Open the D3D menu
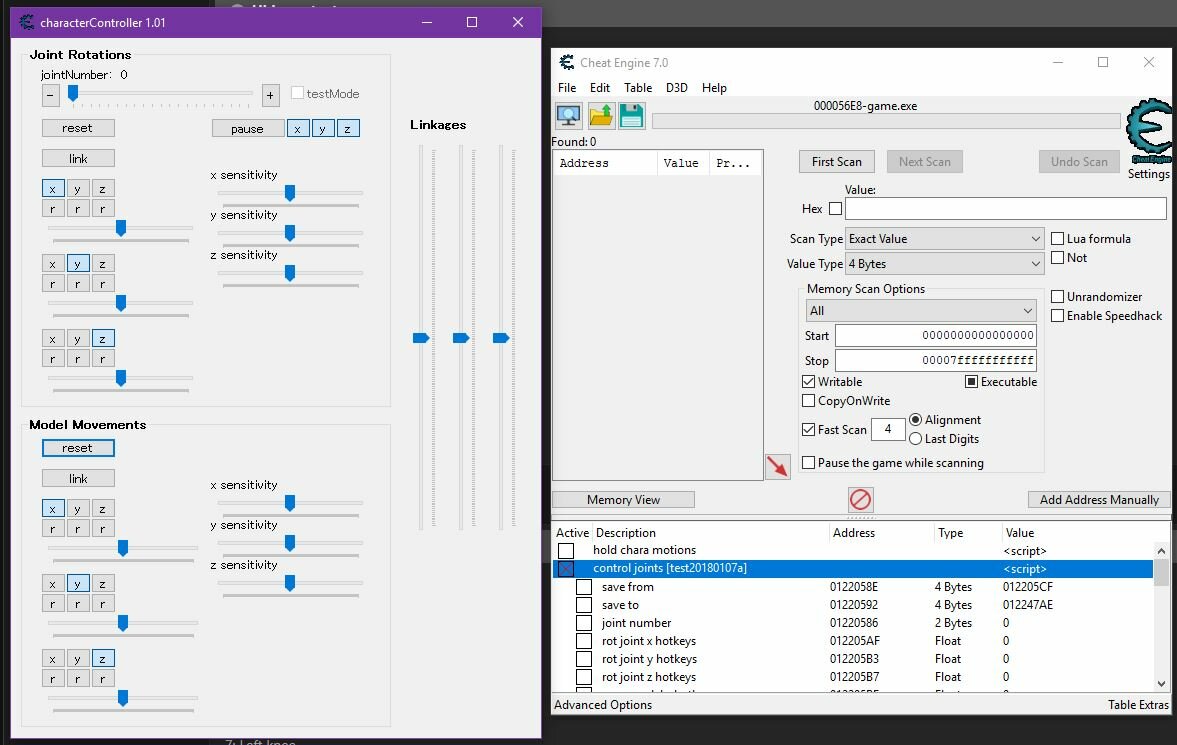The image size is (1177, 745). click(676, 88)
